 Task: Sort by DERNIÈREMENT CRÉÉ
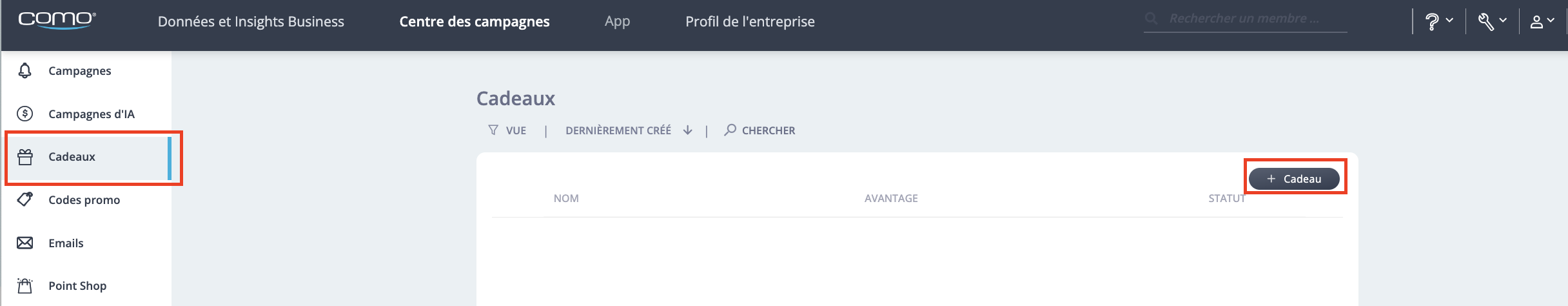coord(618,130)
